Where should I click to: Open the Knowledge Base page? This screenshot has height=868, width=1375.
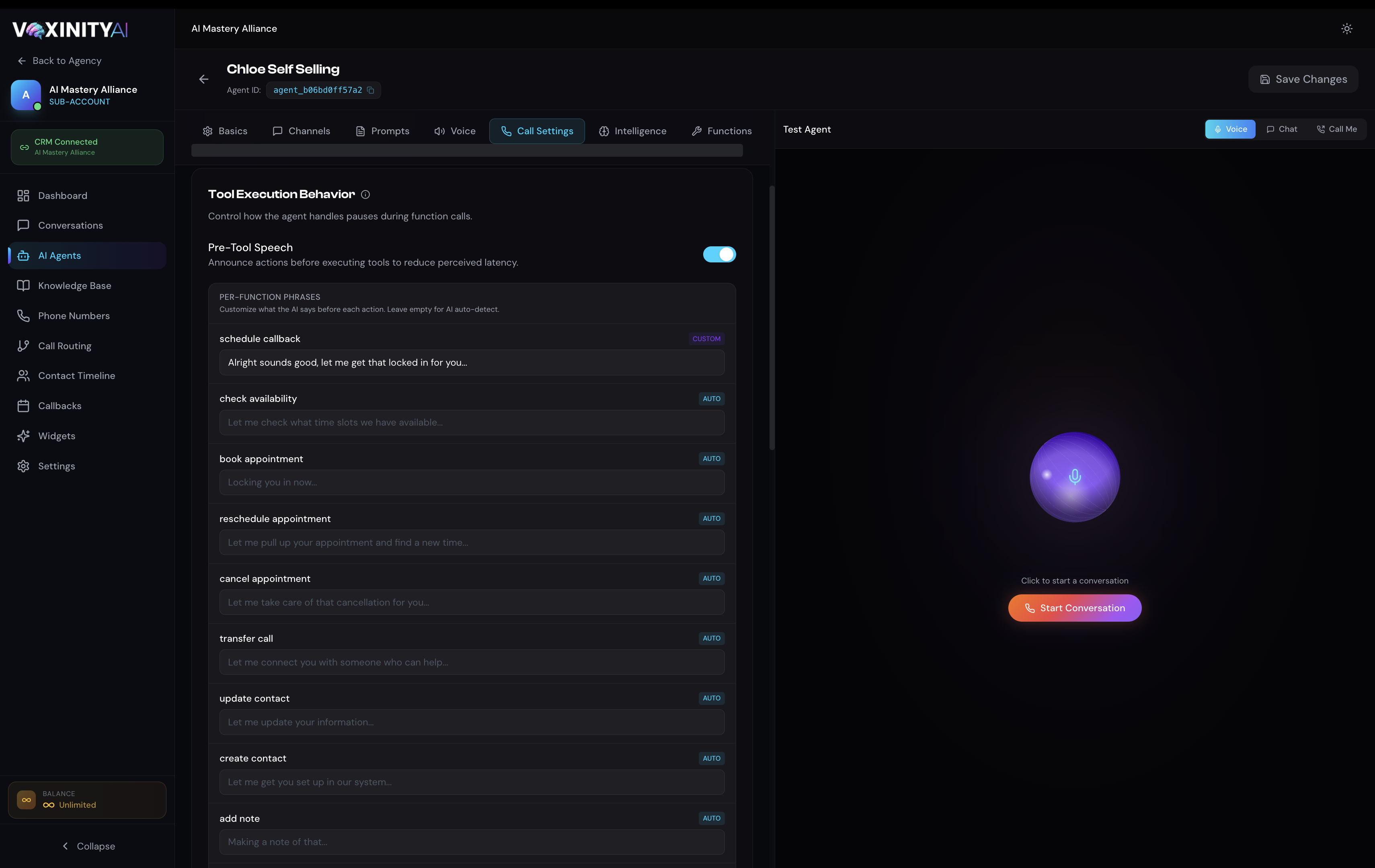click(x=87, y=286)
